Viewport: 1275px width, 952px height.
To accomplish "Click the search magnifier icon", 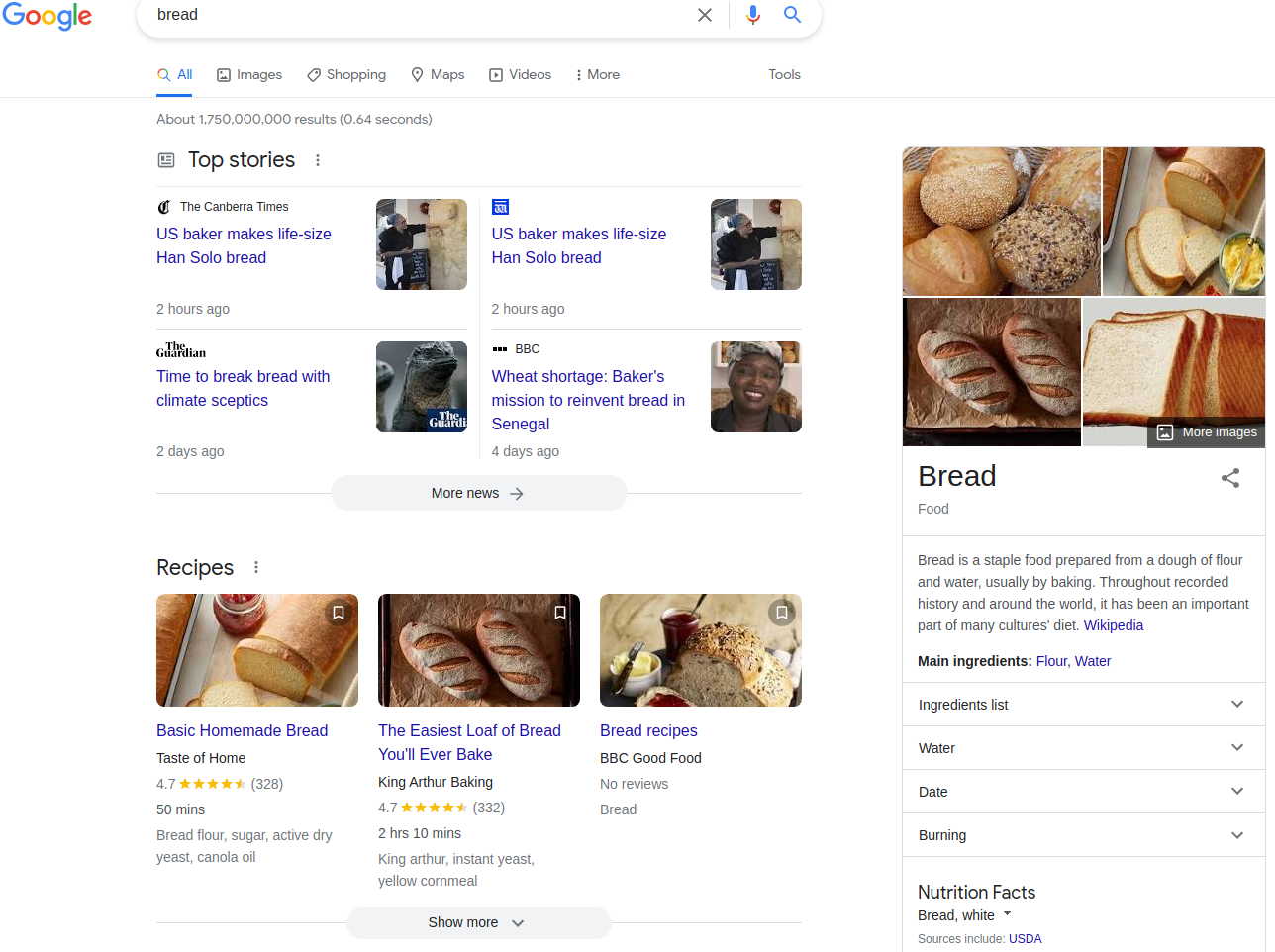I will 791,15.
